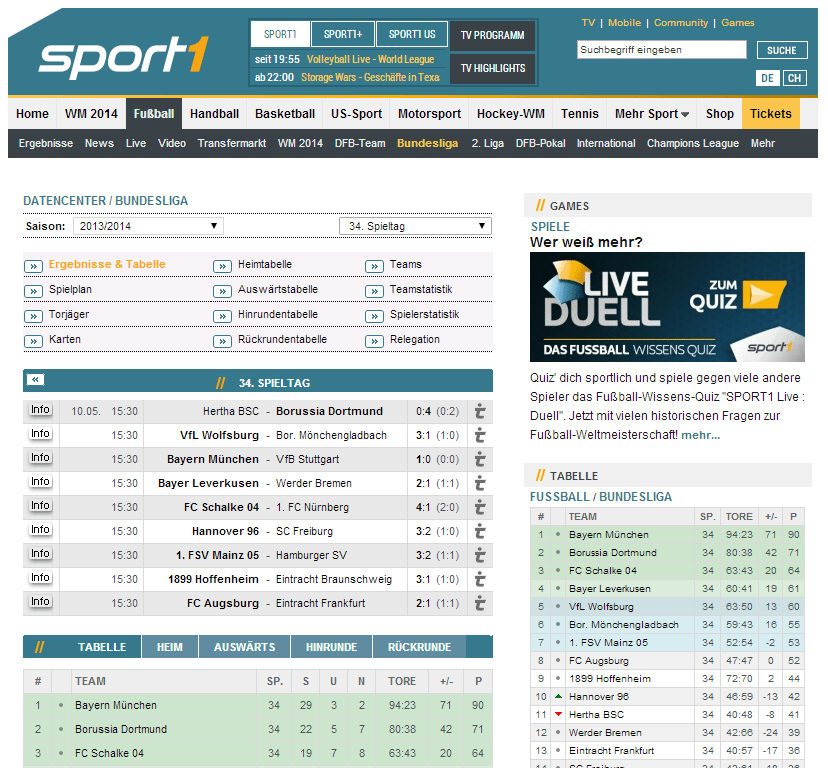The image size is (828, 768).
Task: Switch region to CH
Action: [794, 78]
